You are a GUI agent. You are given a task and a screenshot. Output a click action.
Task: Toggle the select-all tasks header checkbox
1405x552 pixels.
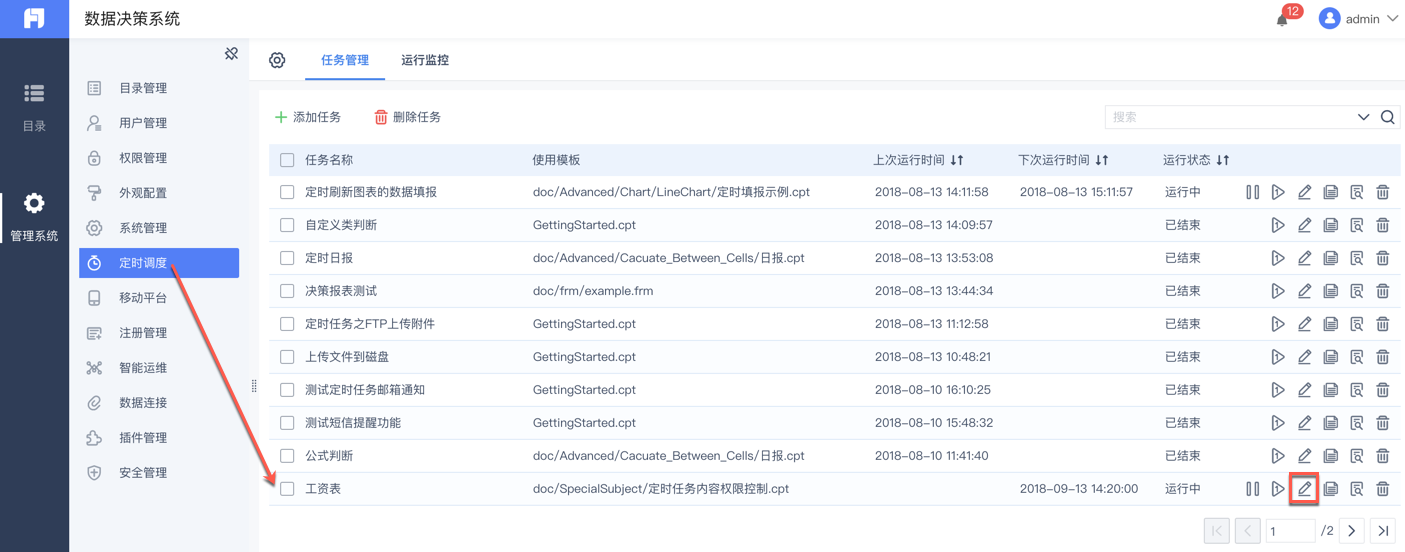287,160
